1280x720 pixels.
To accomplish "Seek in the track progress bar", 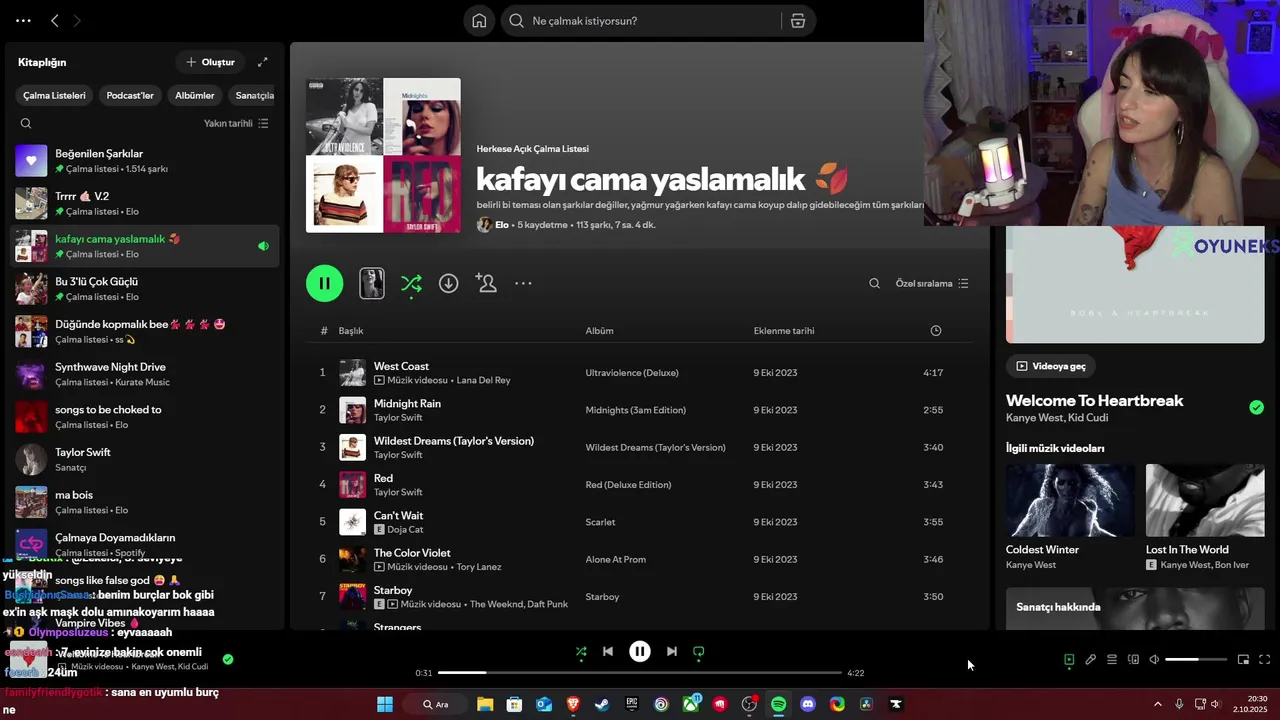I will (640, 673).
